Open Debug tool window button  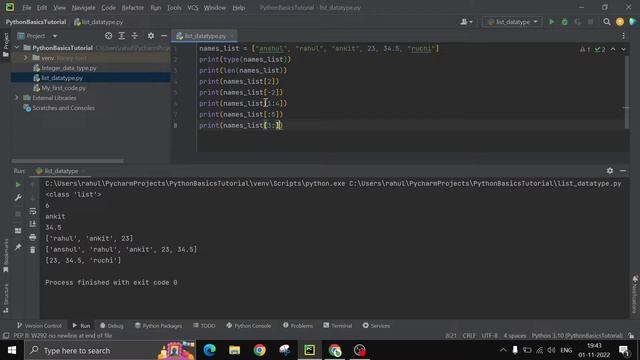[111, 326]
